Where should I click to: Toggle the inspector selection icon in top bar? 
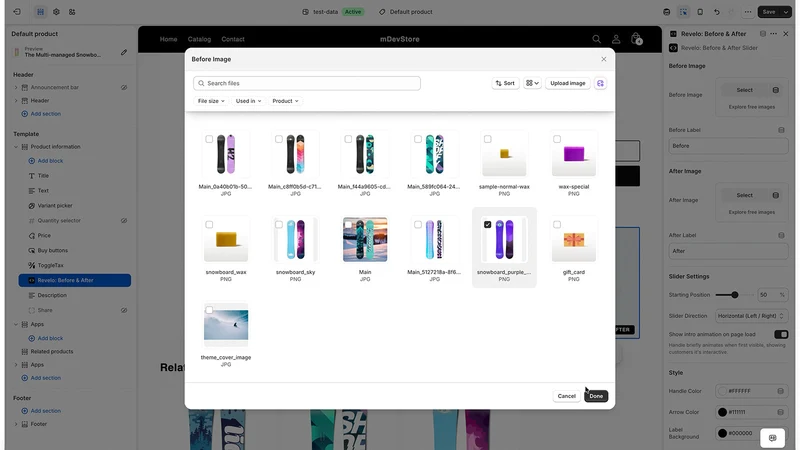tap(683, 12)
